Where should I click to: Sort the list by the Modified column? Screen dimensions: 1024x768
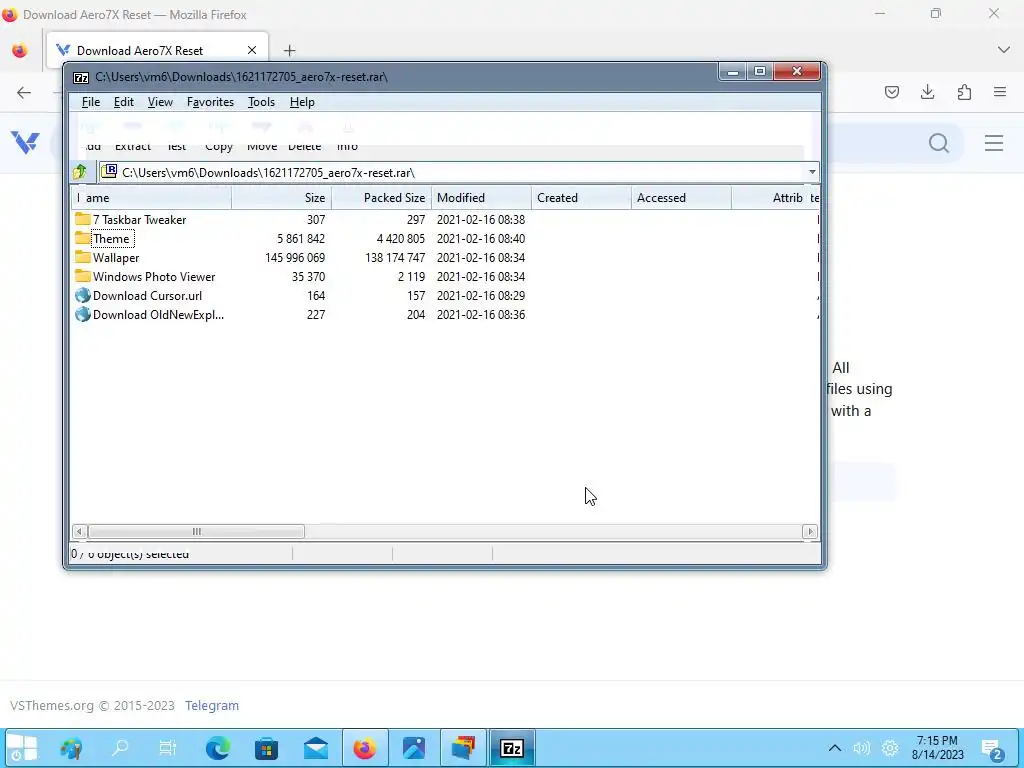pos(481,198)
